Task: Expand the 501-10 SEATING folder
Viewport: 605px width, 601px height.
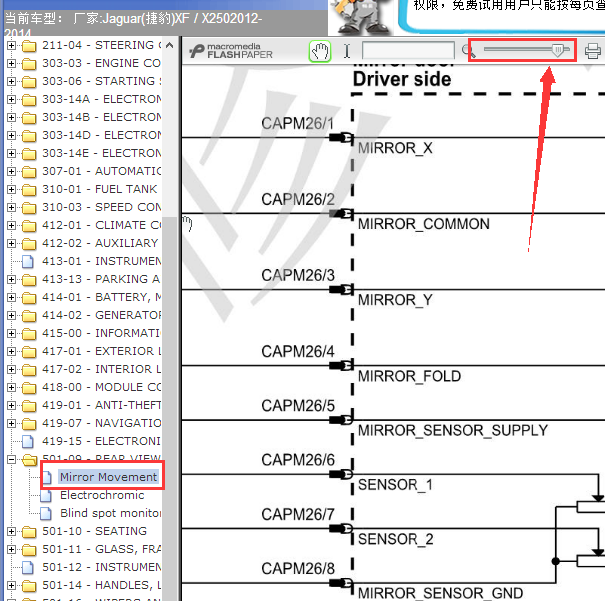Action: coord(11,531)
